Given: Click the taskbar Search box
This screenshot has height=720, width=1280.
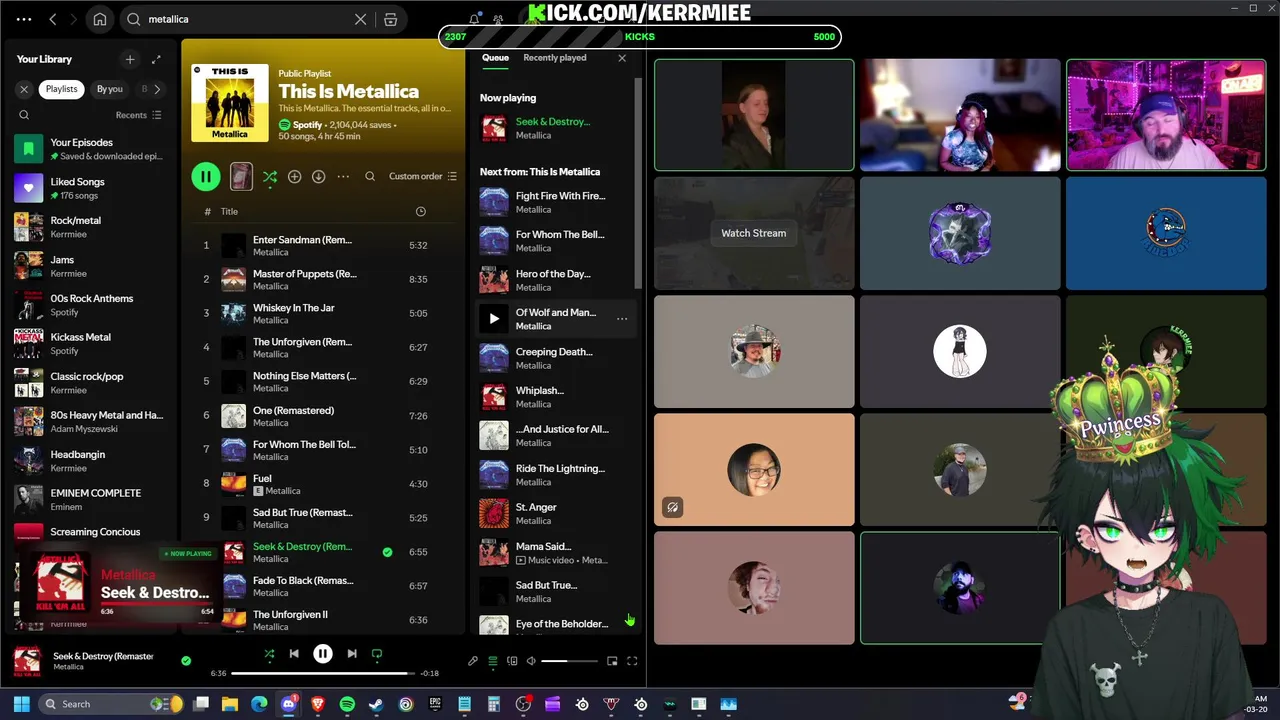Looking at the screenshot, I should (x=112, y=704).
